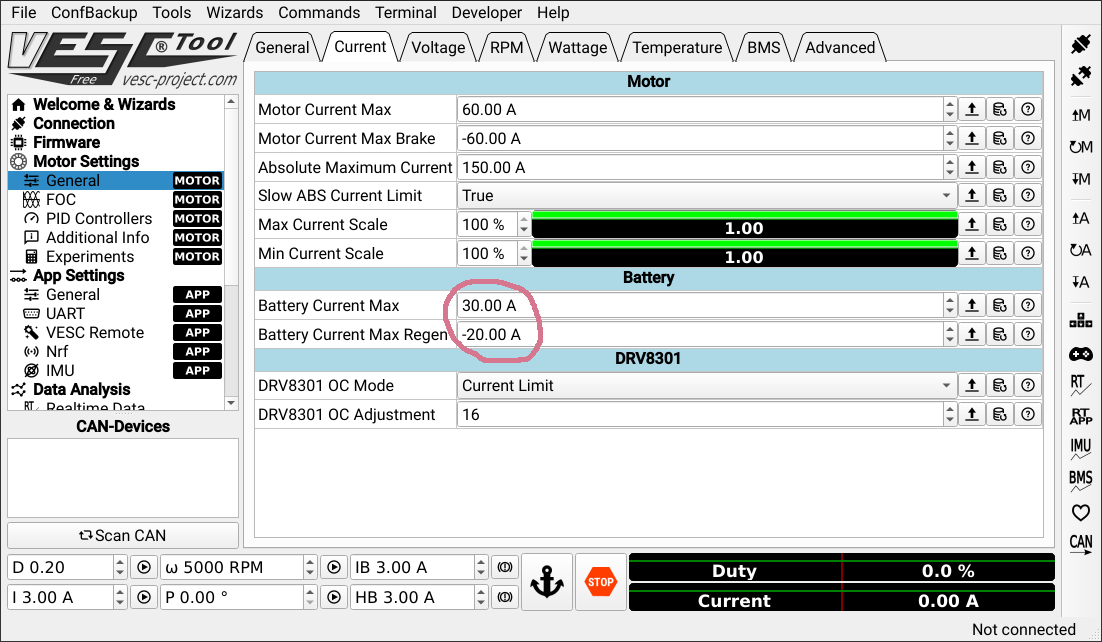
Task: Open Welcome & Wizards page
Action: 104,104
